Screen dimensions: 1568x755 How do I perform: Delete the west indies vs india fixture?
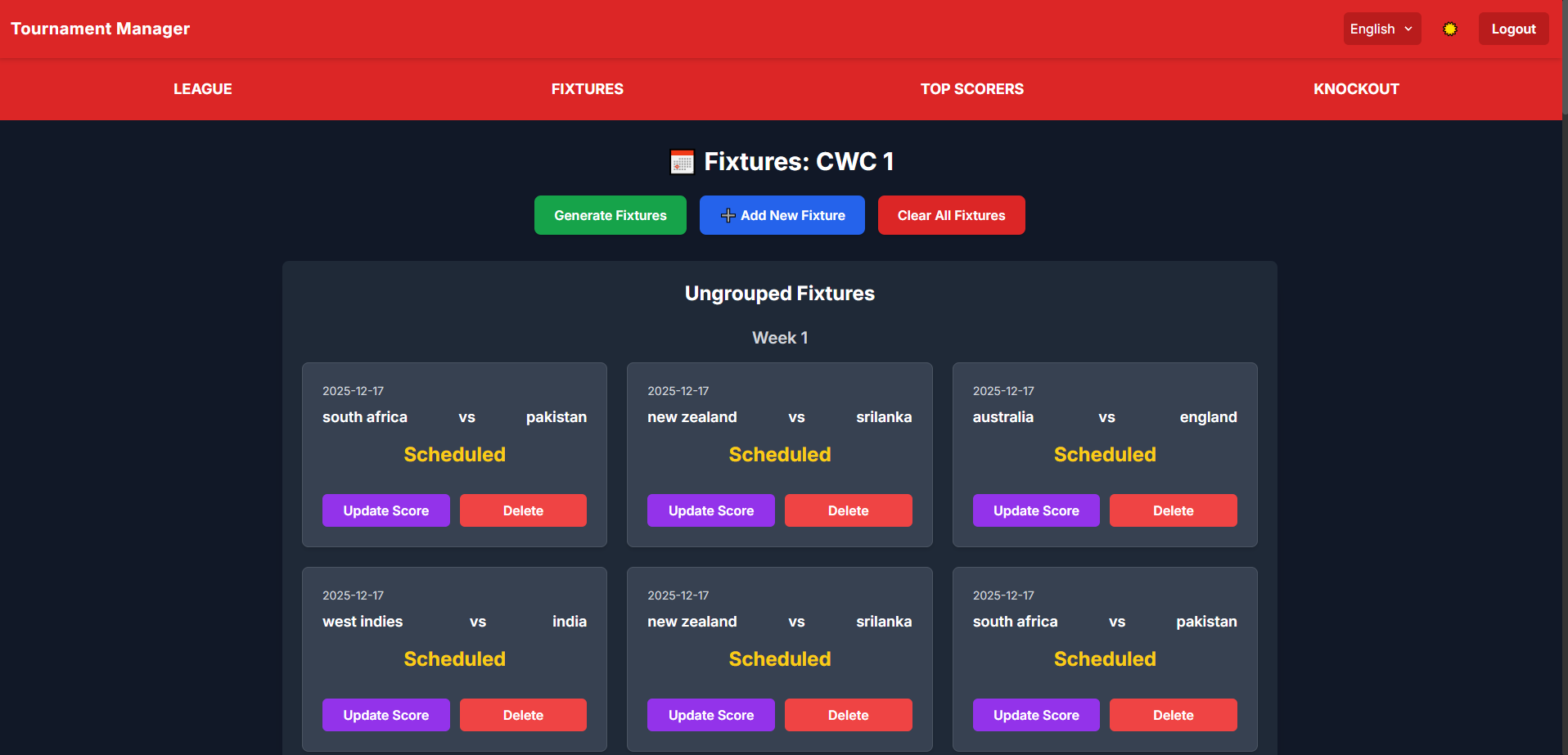click(x=523, y=715)
